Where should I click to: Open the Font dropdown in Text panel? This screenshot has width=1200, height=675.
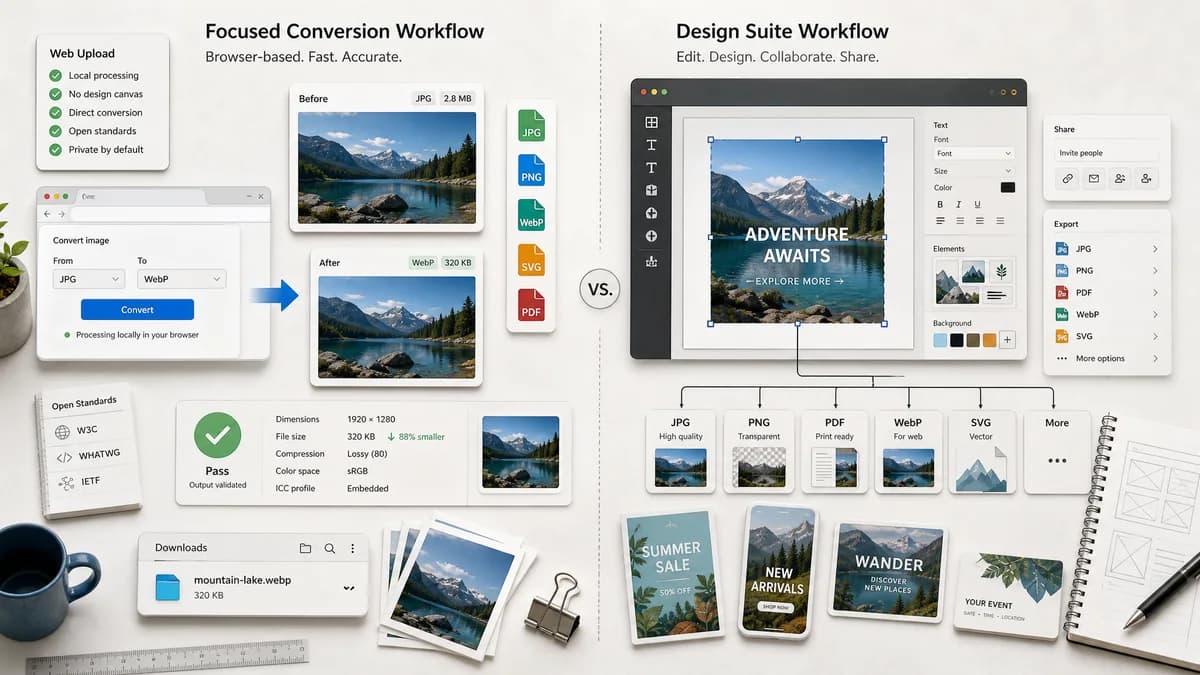(974, 154)
